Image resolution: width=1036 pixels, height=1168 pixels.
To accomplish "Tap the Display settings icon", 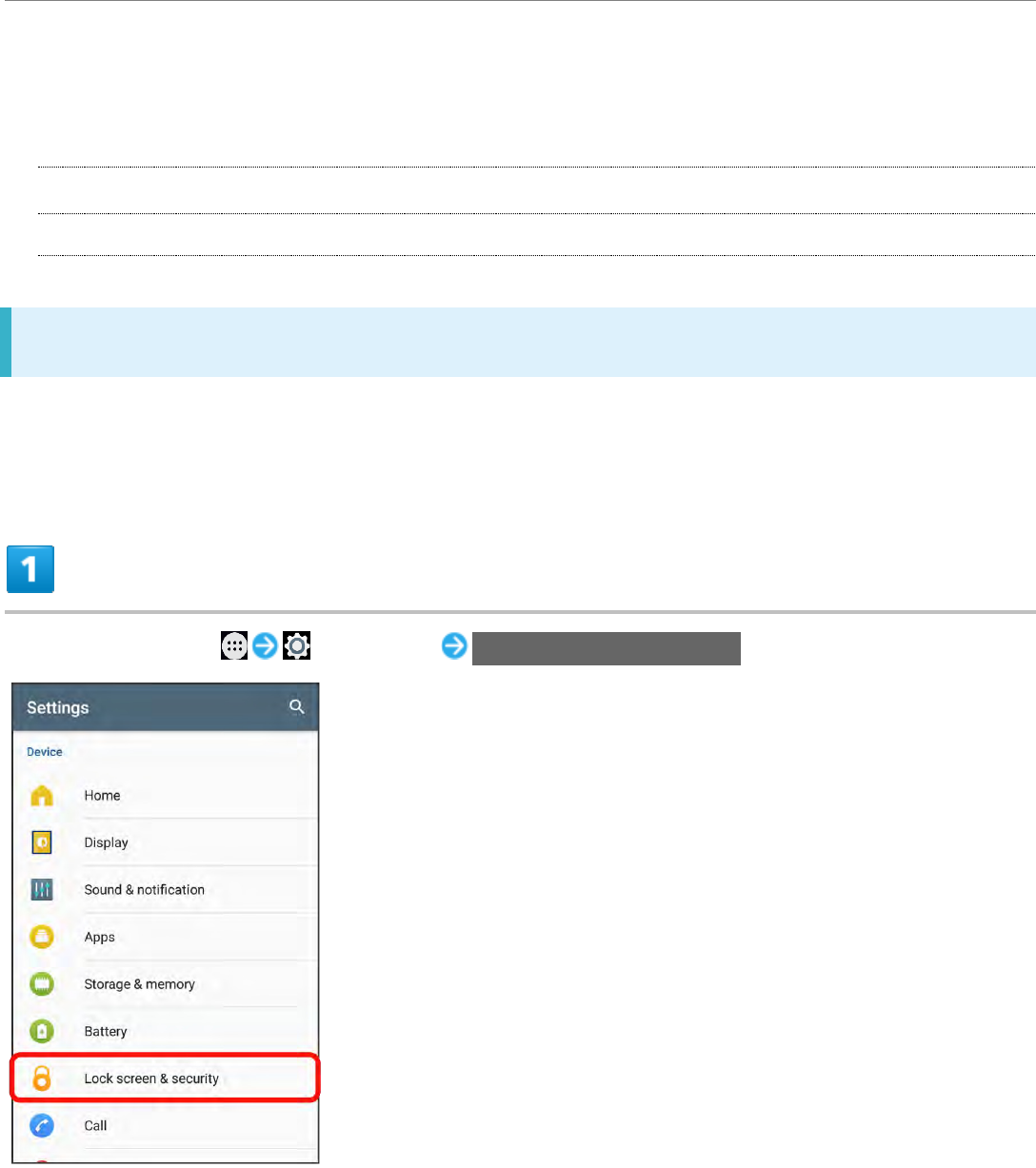I will pos(42,842).
